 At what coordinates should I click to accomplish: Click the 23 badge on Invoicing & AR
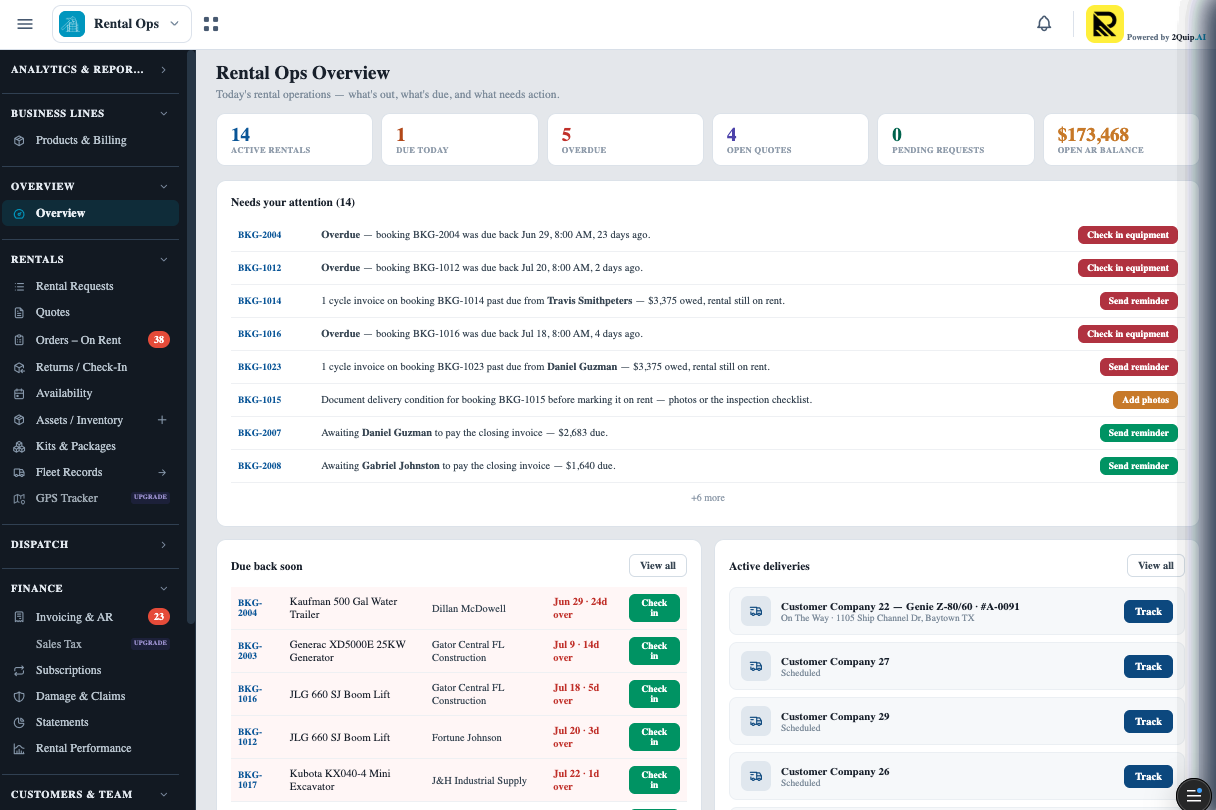(x=159, y=617)
